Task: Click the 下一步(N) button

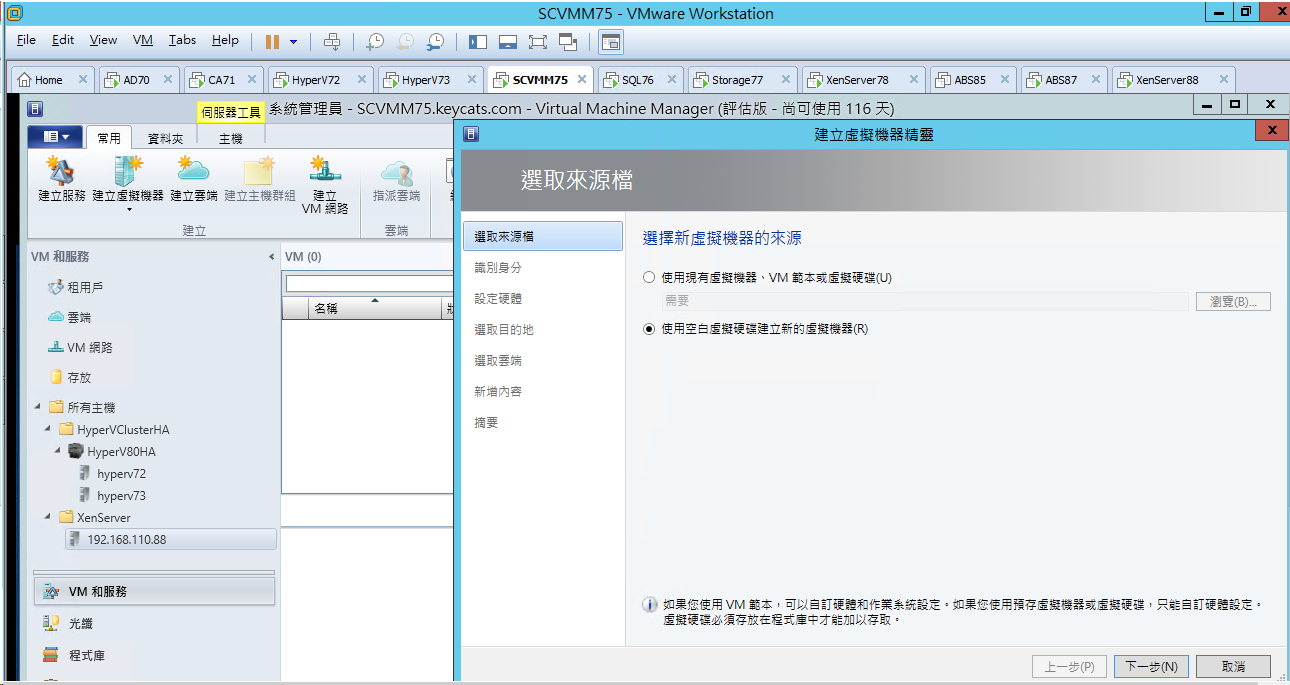Action: [x=1151, y=666]
